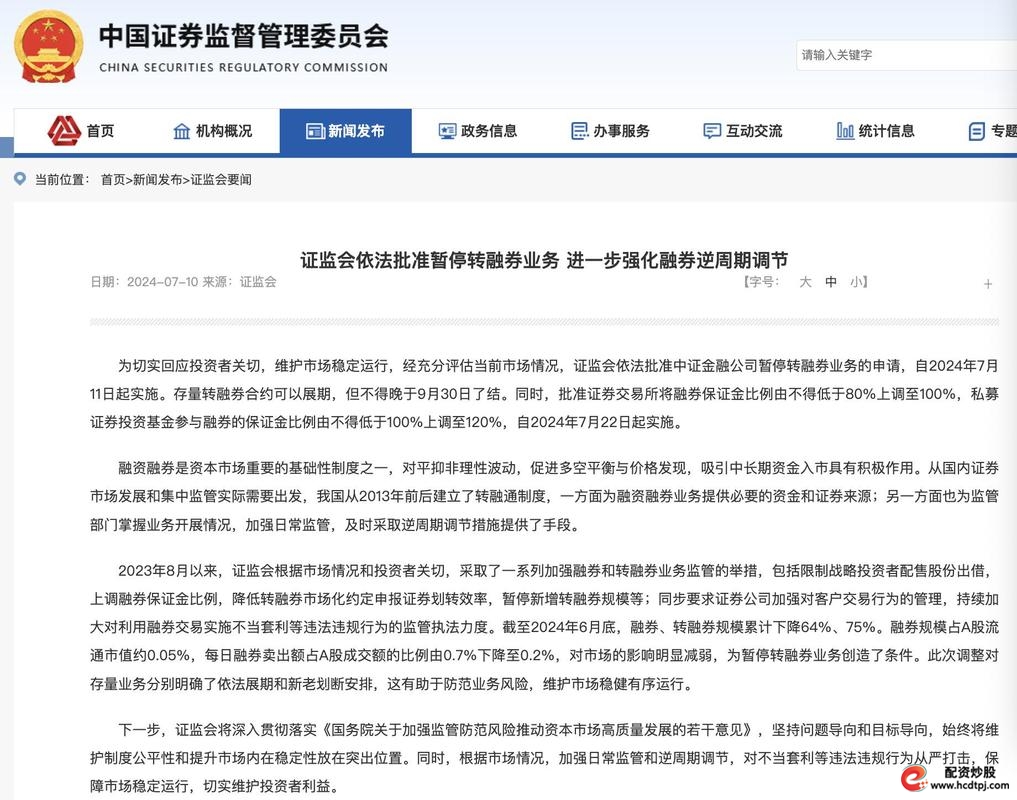Viewport: 1017px width, 800px height.
Task: Expand content with the plus icon
Action: (x=988, y=284)
